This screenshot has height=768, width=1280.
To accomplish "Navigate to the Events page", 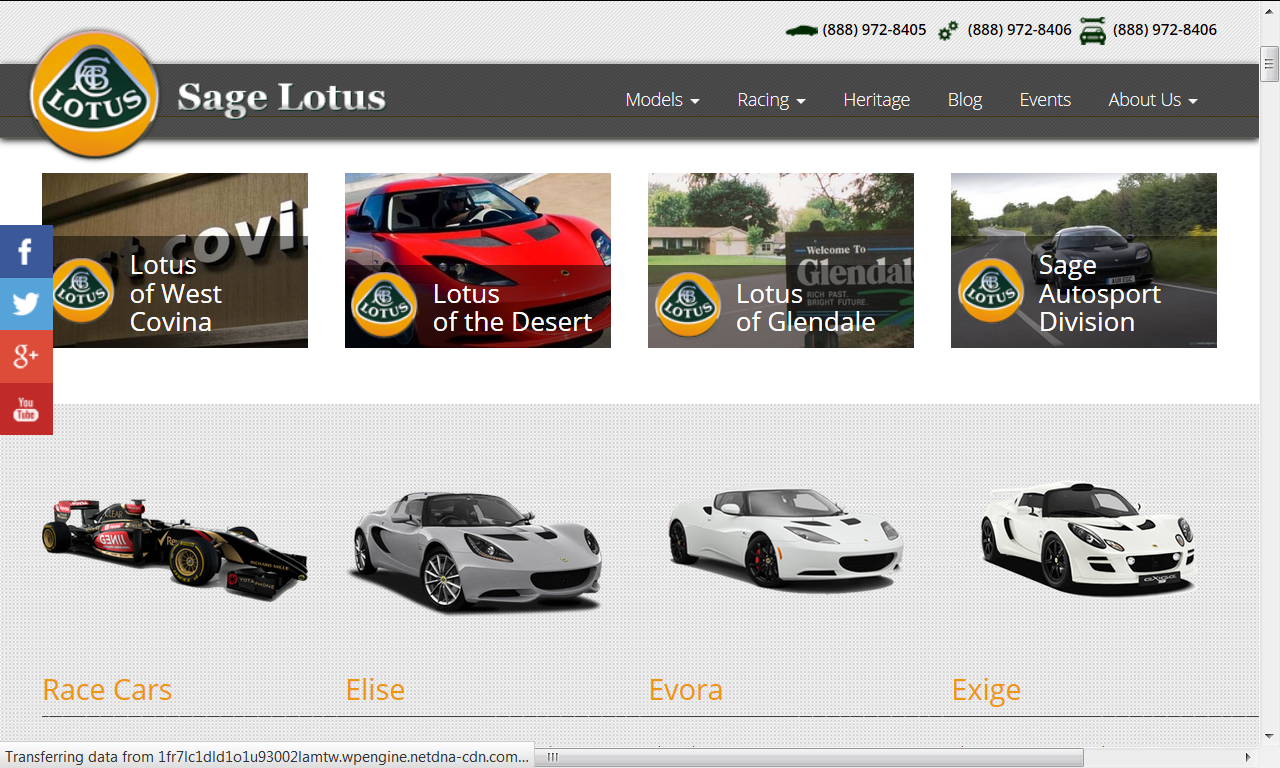I will click(x=1045, y=100).
